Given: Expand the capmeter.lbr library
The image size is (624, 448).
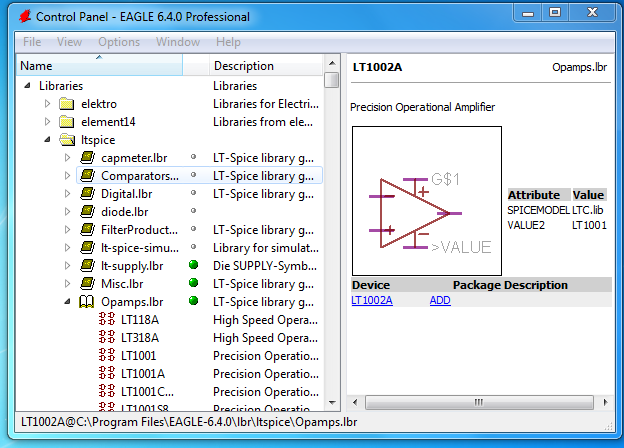Looking at the screenshot, I should pos(68,158).
